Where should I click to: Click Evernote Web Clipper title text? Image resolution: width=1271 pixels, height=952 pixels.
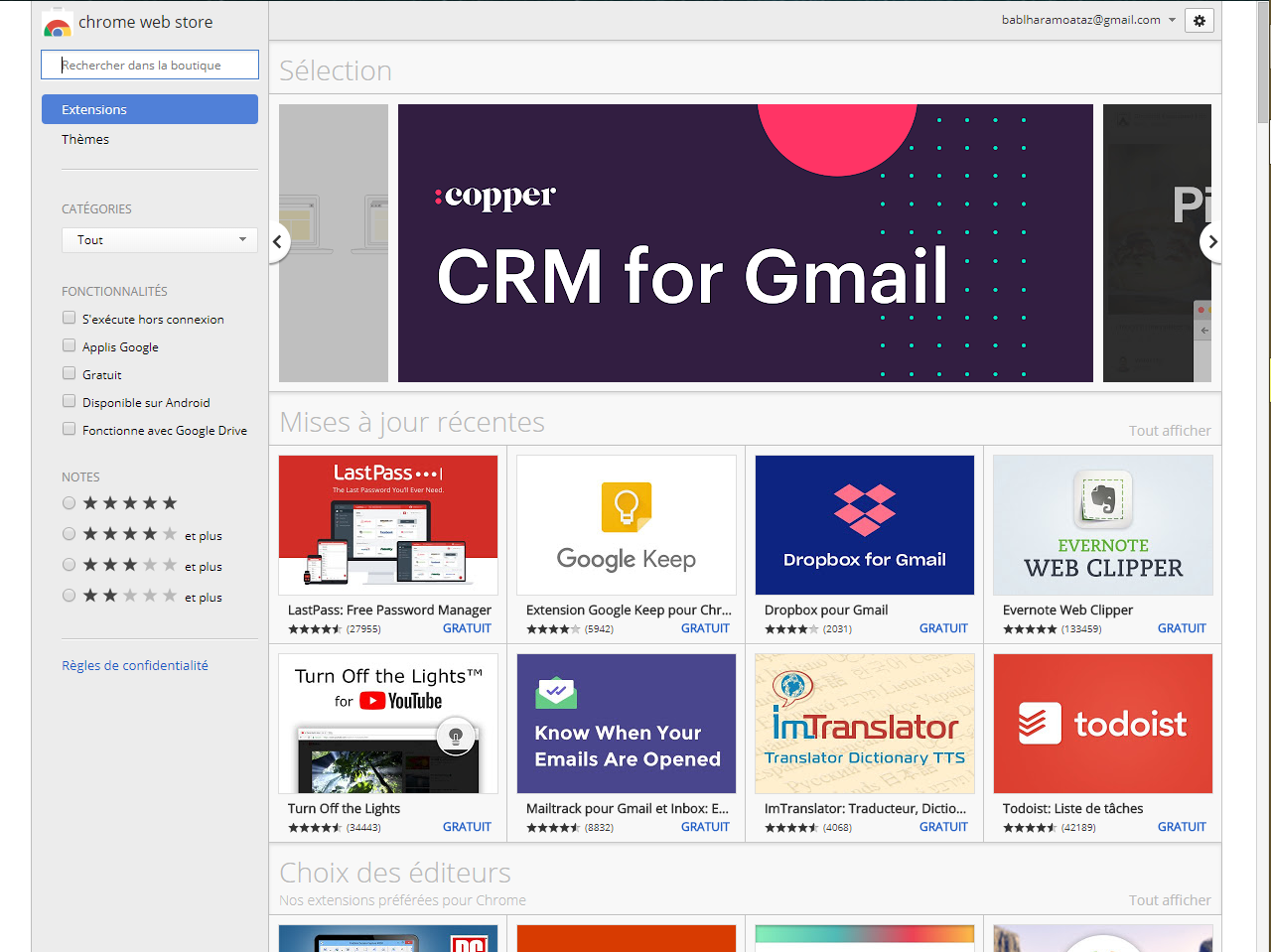click(x=1067, y=610)
